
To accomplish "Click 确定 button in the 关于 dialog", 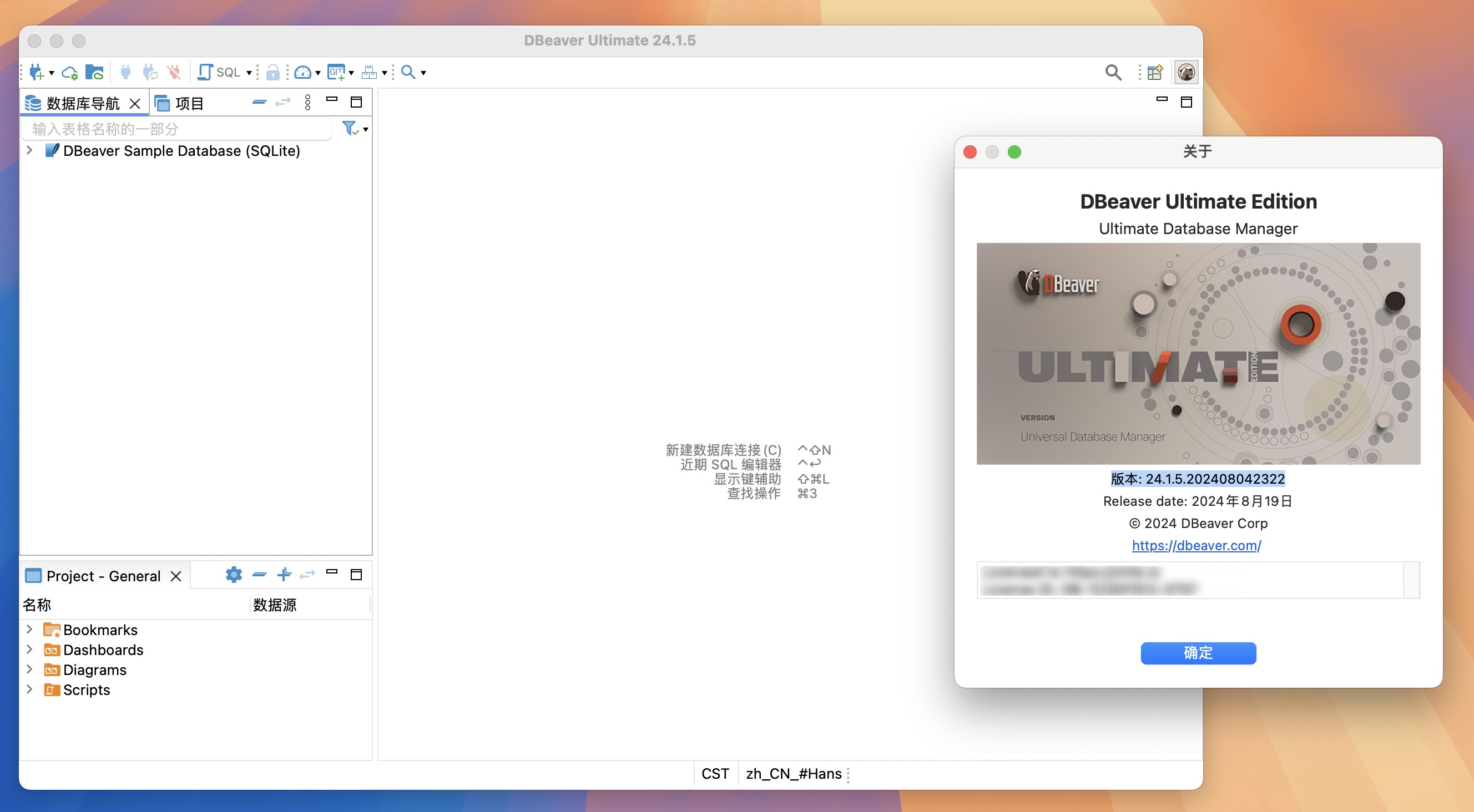I will tap(1198, 652).
